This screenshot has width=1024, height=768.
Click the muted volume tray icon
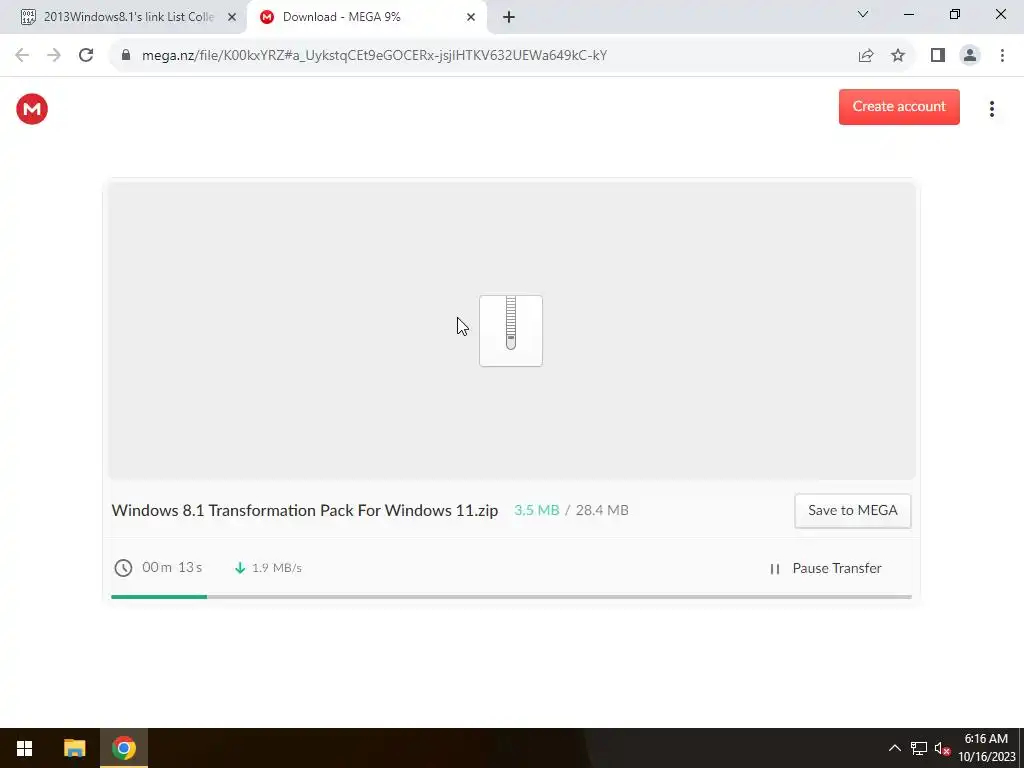click(x=942, y=748)
